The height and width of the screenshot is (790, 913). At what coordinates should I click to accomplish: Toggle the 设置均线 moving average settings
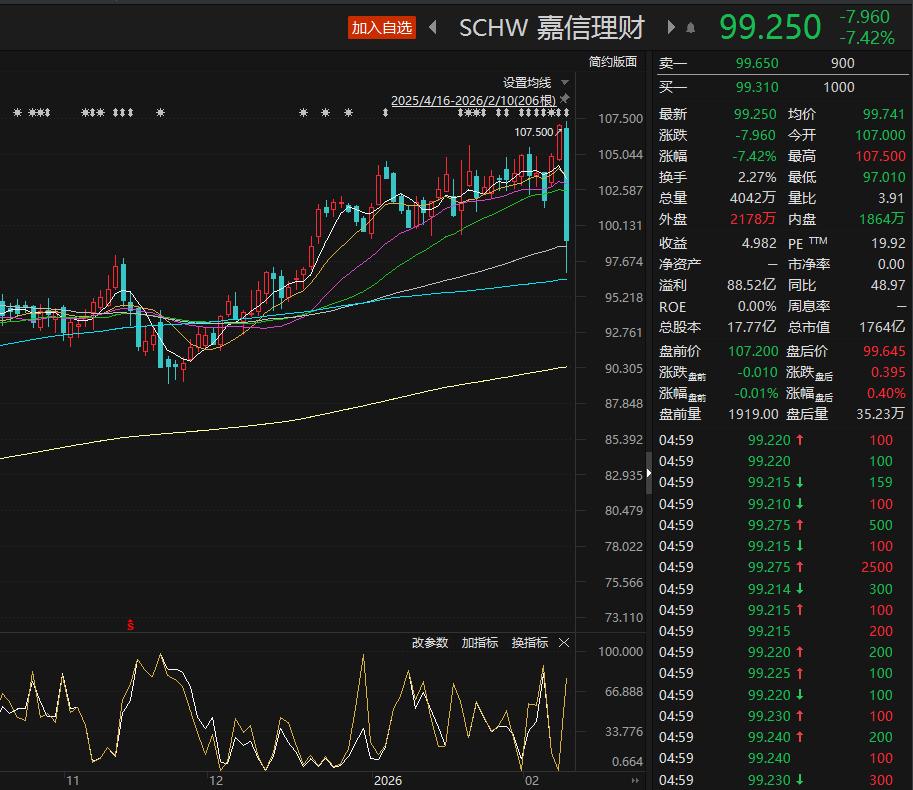(527, 80)
